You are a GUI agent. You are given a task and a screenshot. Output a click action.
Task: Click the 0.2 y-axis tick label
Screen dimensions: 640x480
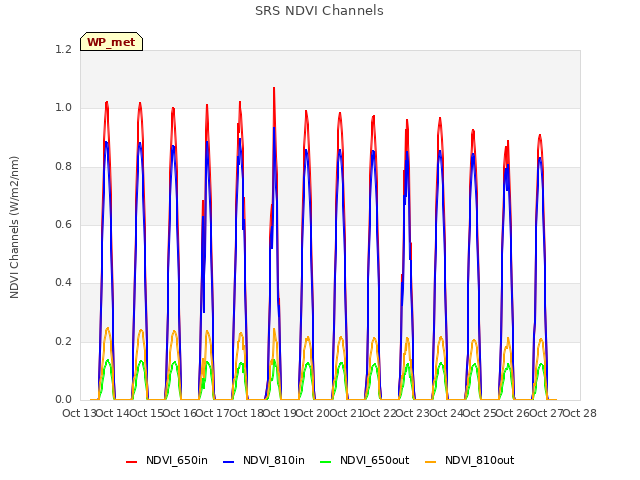pos(63,342)
